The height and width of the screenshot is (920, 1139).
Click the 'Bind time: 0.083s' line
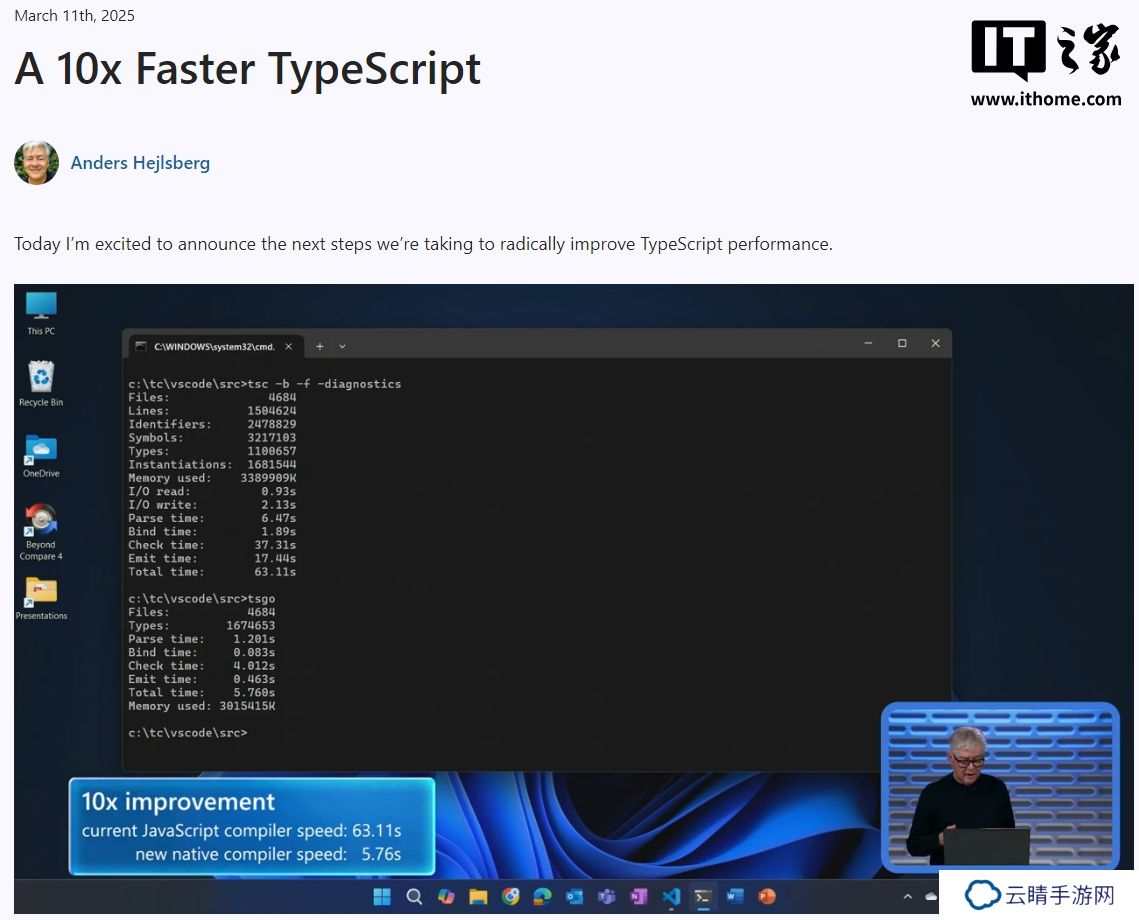(x=202, y=652)
